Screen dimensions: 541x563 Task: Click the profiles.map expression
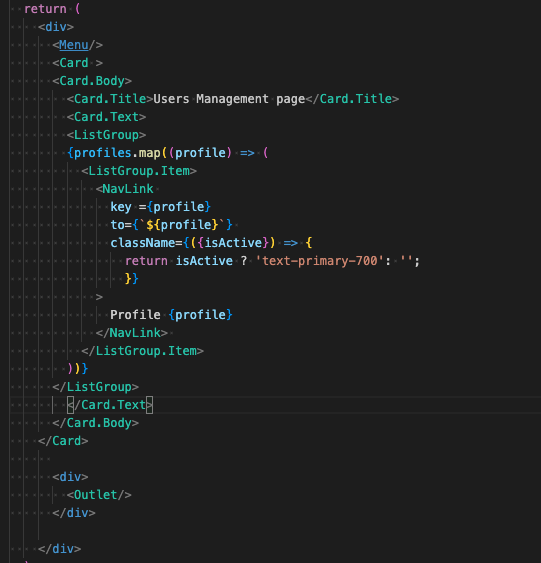click(x=167, y=153)
